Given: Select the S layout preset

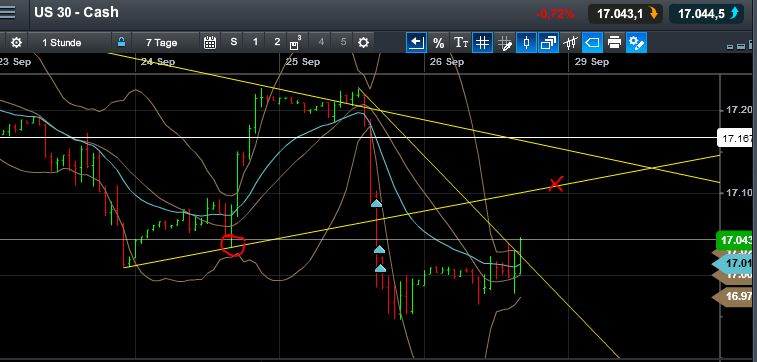Looking at the screenshot, I should coord(234,42).
